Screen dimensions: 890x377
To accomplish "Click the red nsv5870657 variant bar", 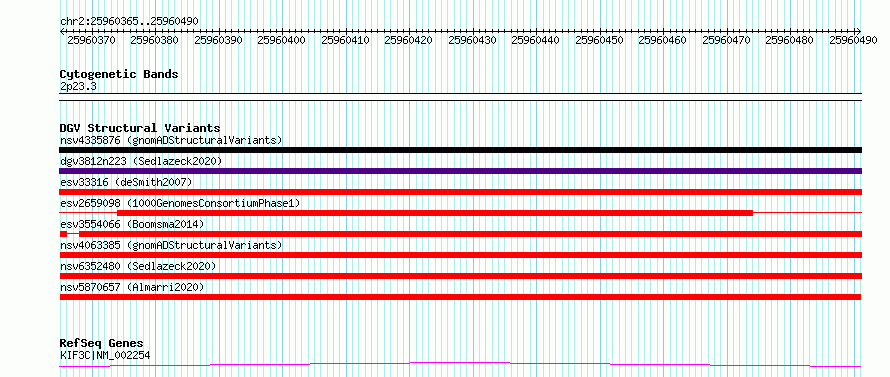I will pyautogui.click(x=460, y=297).
